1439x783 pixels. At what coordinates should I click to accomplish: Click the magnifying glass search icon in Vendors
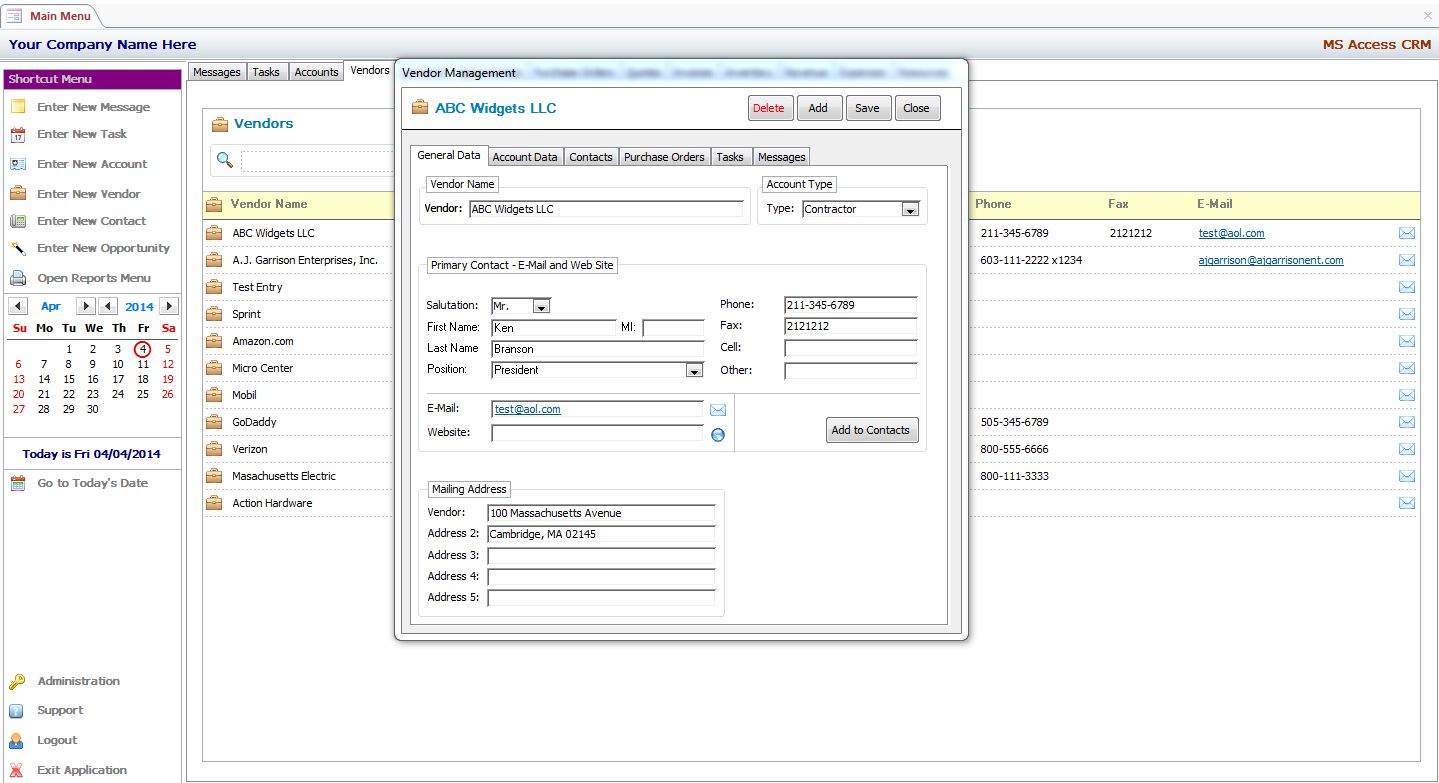click(225, 161)
